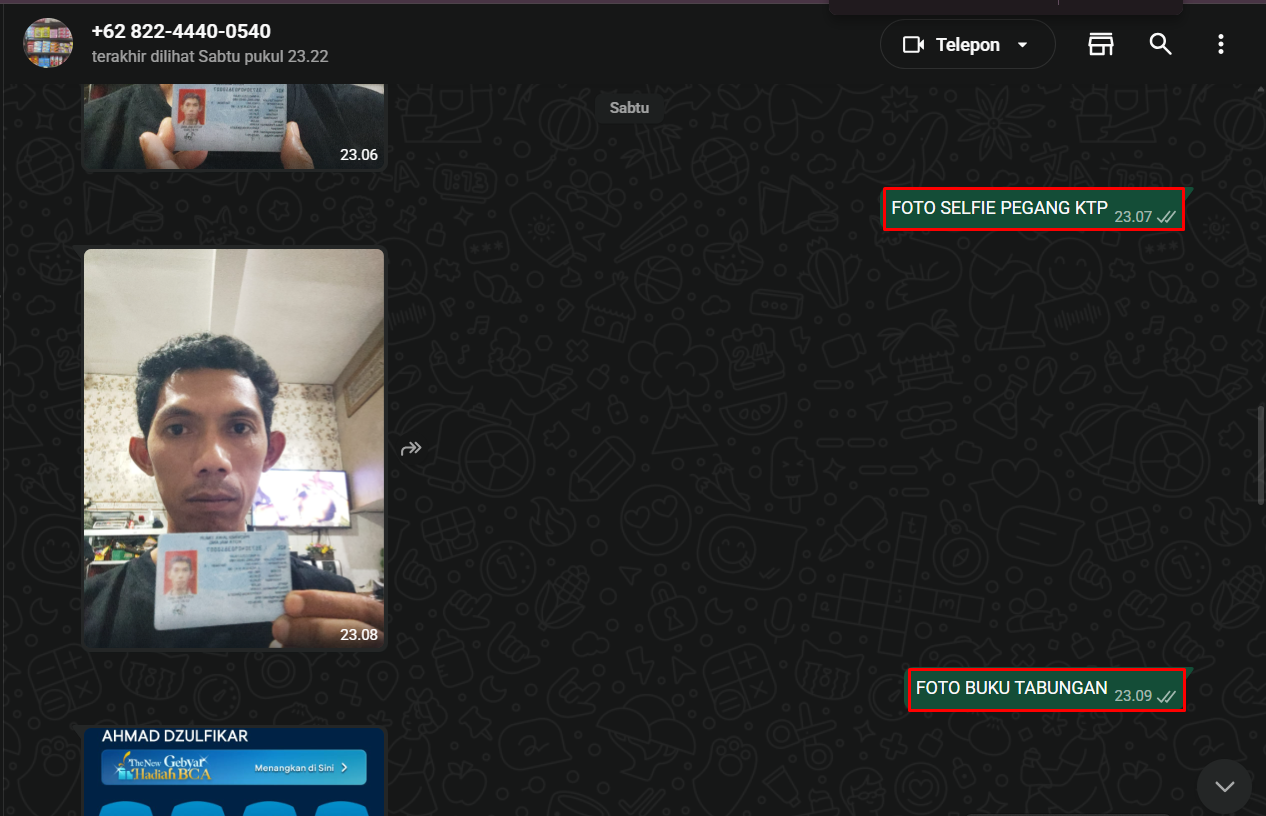Image resolution: width=1266 pixels, height=816 pixels.
Task: Click the Menangkan di Sini banner
Action: coord(234,768)
